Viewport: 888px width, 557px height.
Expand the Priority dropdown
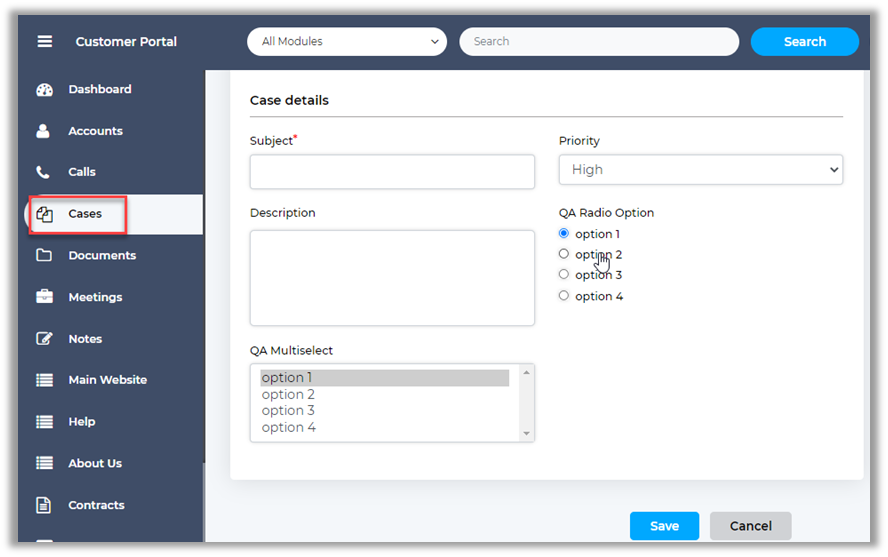pyautogui.click(x=700, y=170)
